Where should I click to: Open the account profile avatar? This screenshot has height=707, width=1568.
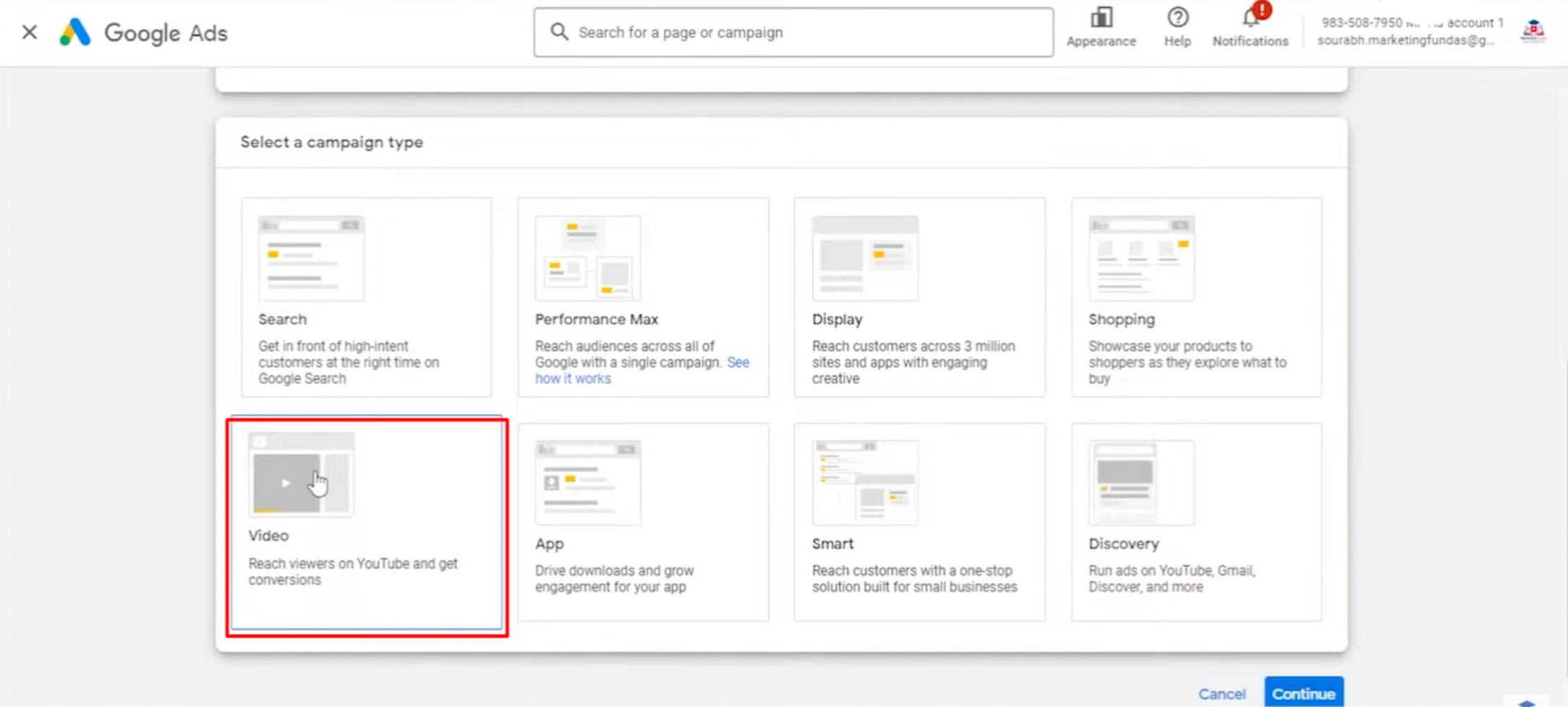1533,32
